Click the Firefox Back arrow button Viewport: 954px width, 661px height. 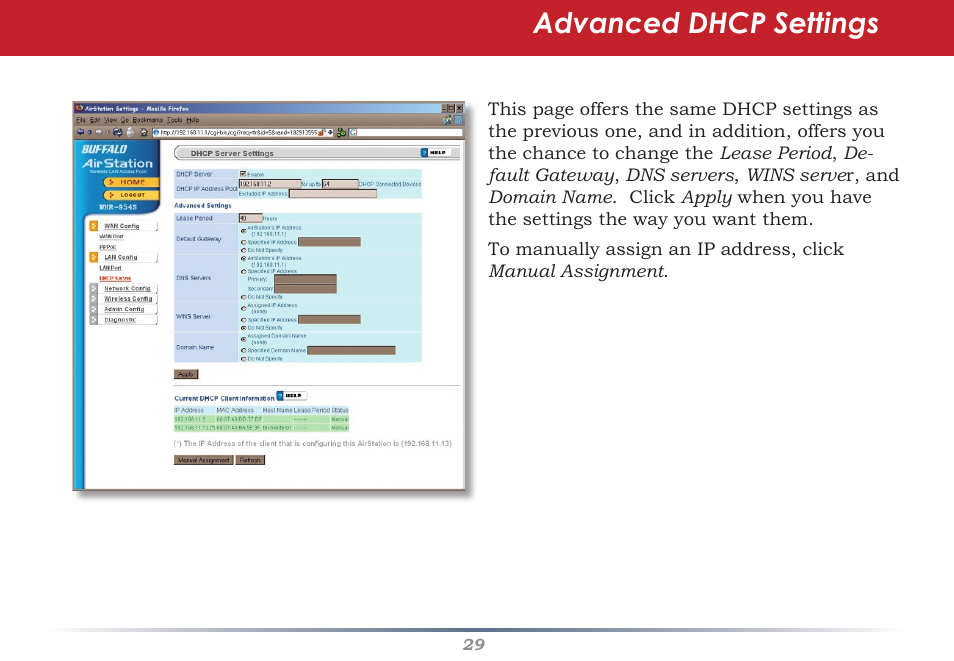click(x=80, y=132)
